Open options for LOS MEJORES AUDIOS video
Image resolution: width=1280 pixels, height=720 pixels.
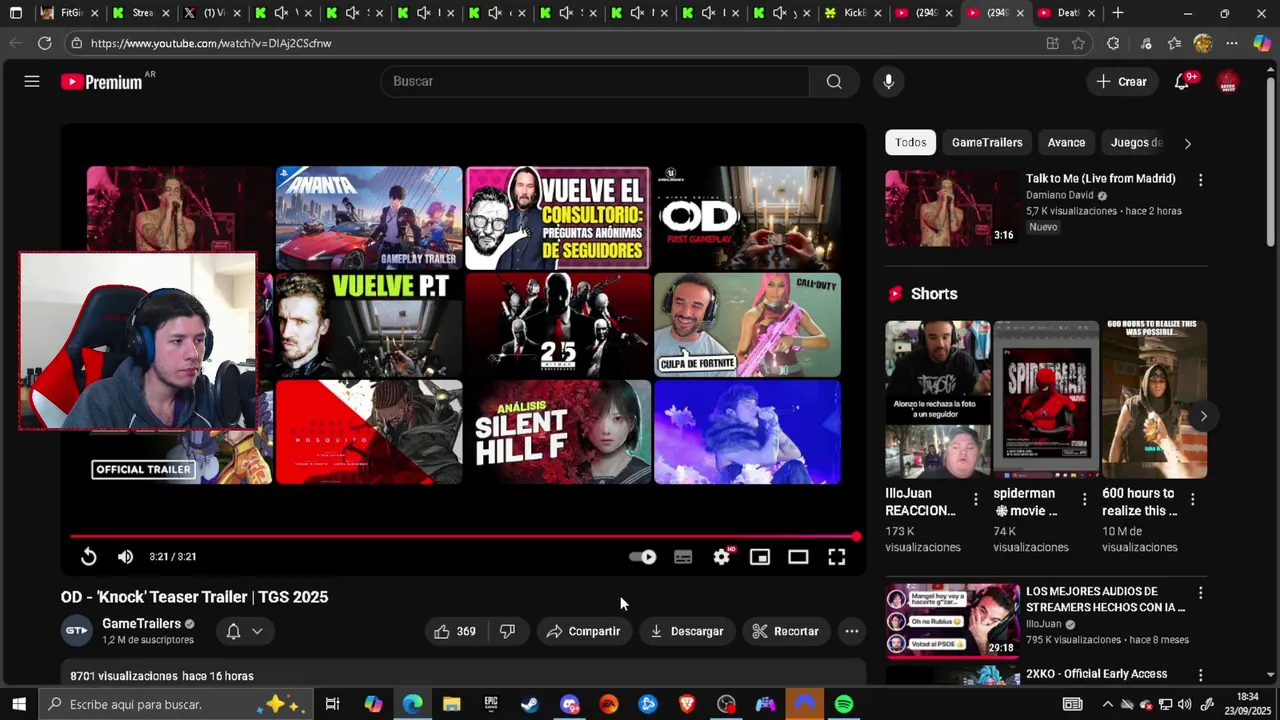(1201, 593)
